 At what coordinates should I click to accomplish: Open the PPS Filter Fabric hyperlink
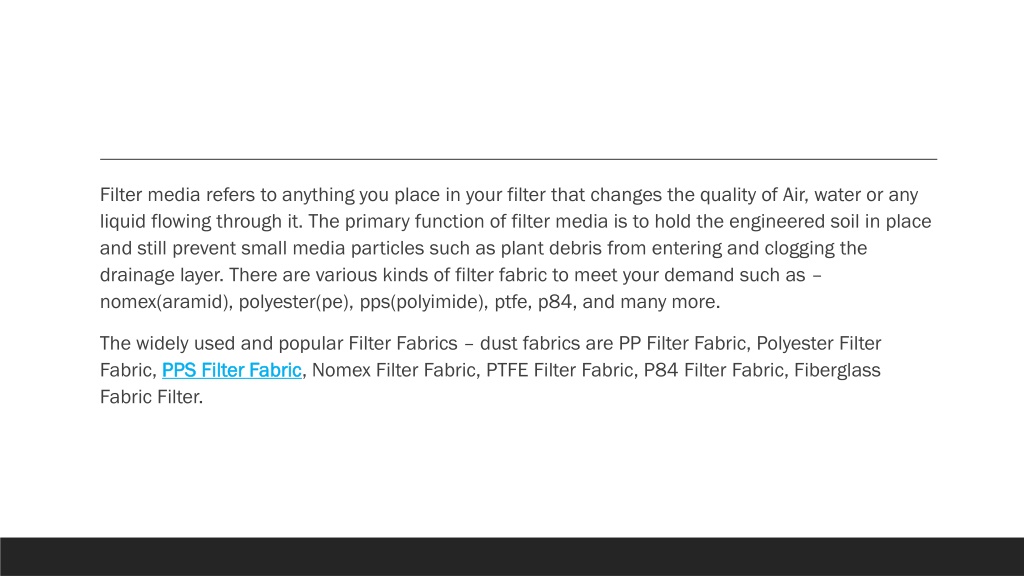pos(231,370)
